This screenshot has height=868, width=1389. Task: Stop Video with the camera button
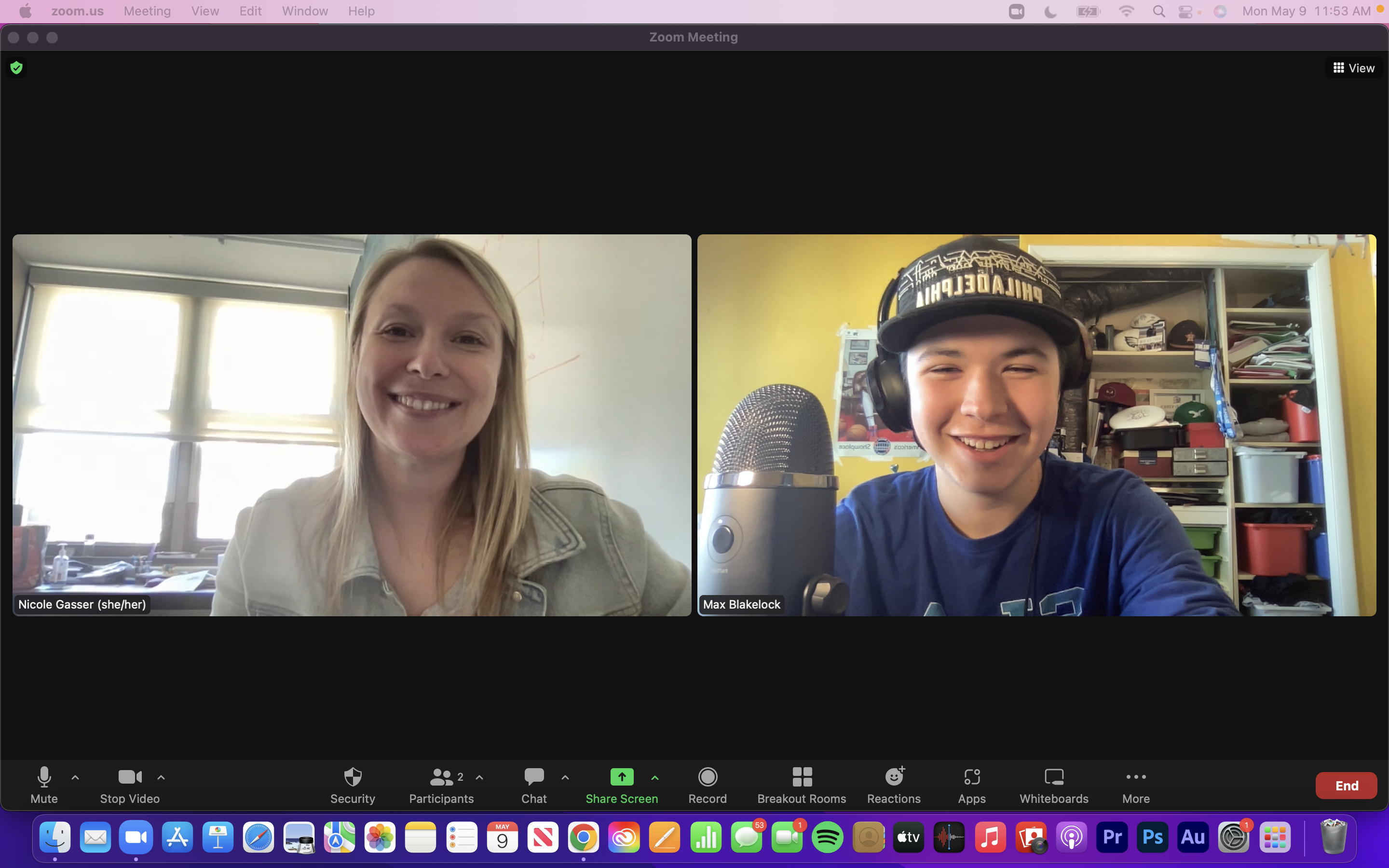pos(130,785)
